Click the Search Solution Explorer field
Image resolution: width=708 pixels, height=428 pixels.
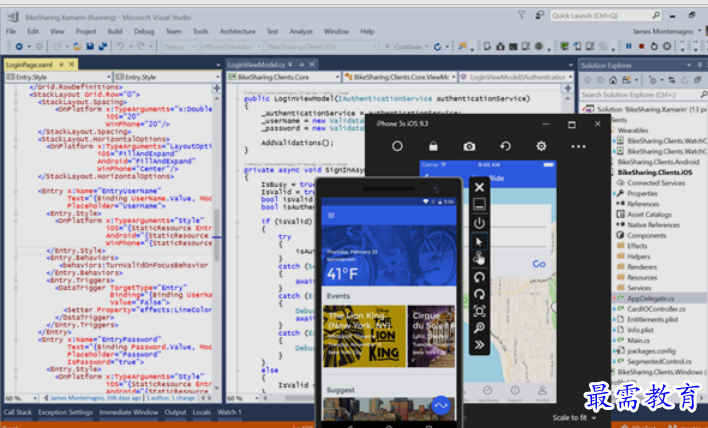tap(643, 95)
